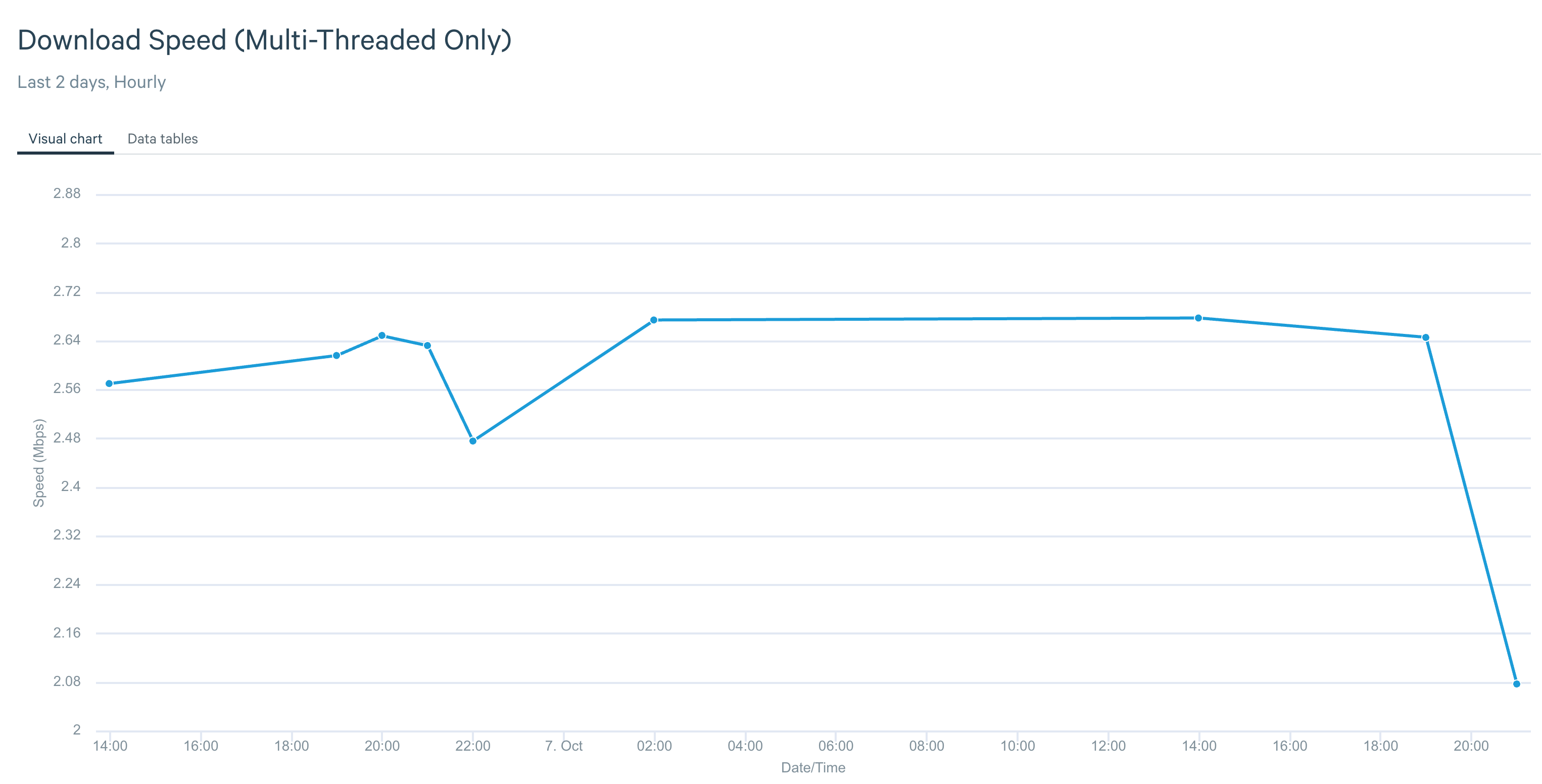Select the data point at 02:00

coord(654,320)
